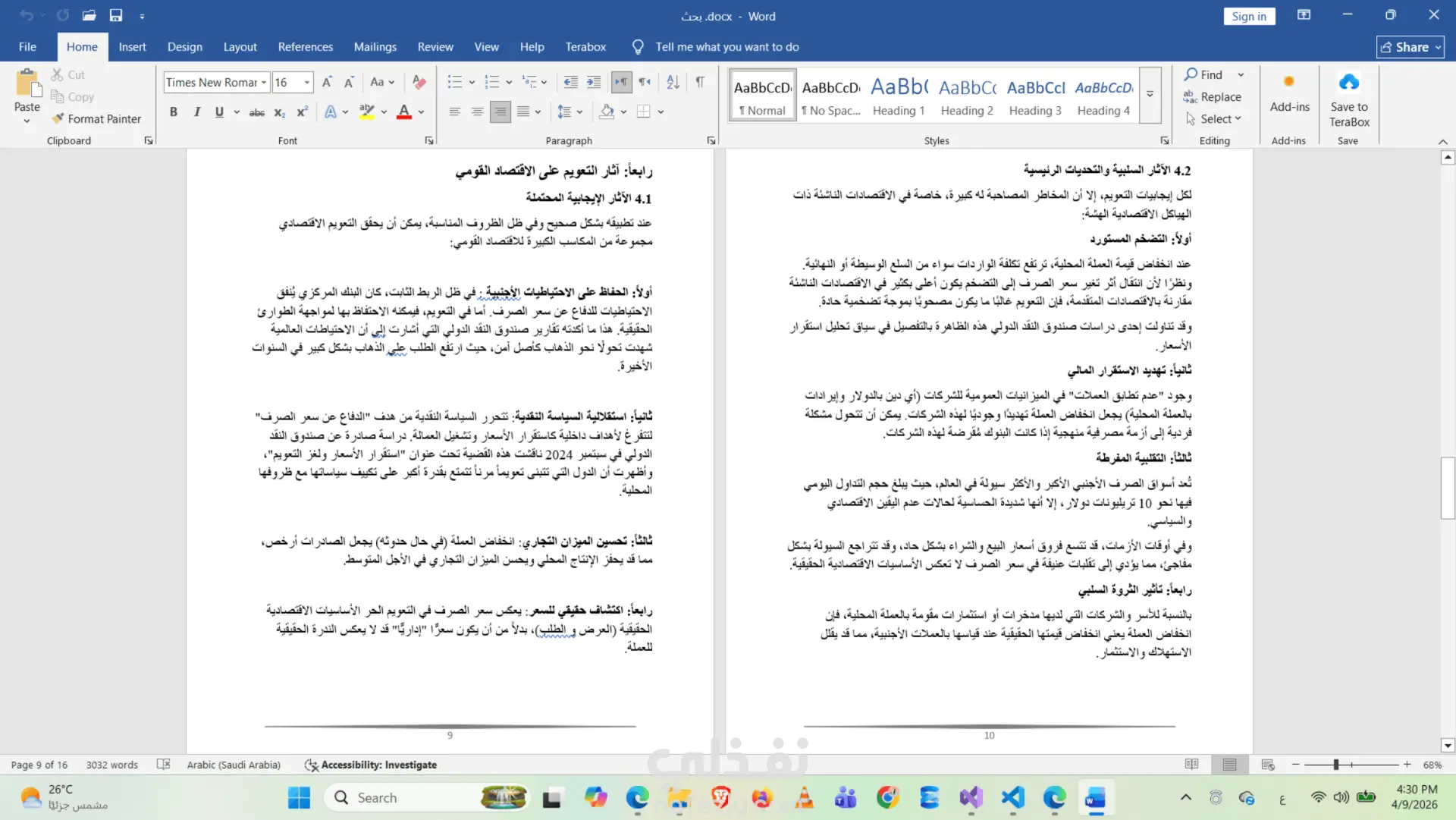Click the Save disk icon in title bar
The image size is (1456, 820).
pyautogui.click(x=116, y=15)
